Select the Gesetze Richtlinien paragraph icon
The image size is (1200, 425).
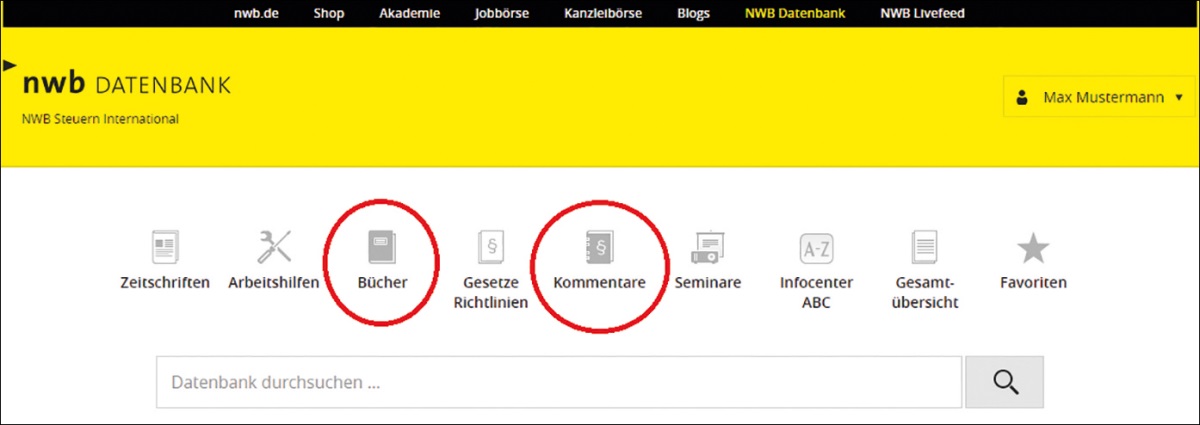pos(490,247)
